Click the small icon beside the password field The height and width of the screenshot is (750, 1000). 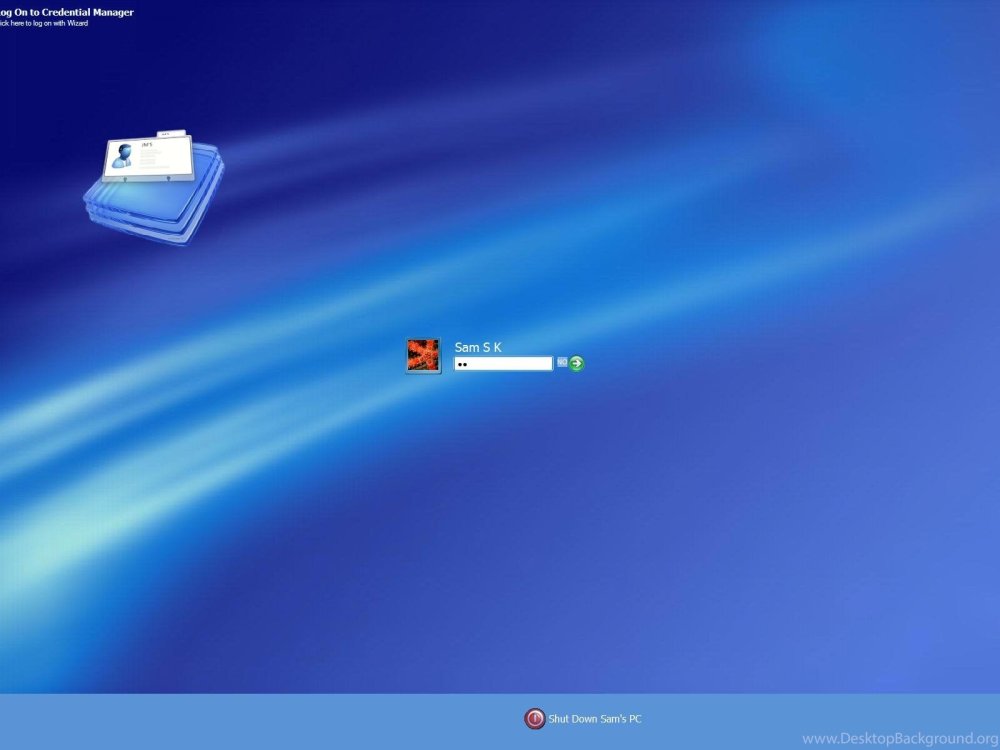pyautogui.click(x=563, y=363)
